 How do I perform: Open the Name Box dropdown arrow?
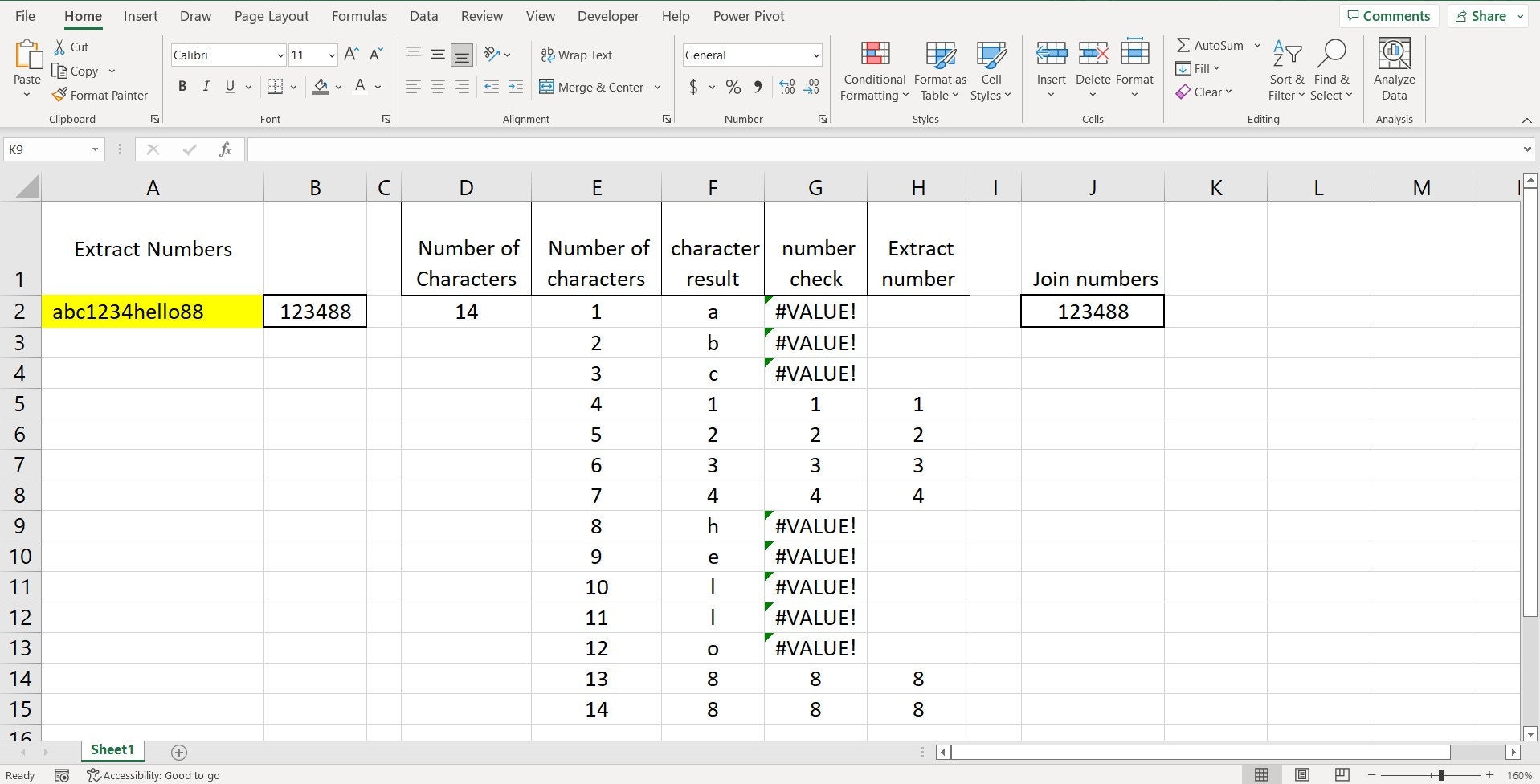click(95, 149)
